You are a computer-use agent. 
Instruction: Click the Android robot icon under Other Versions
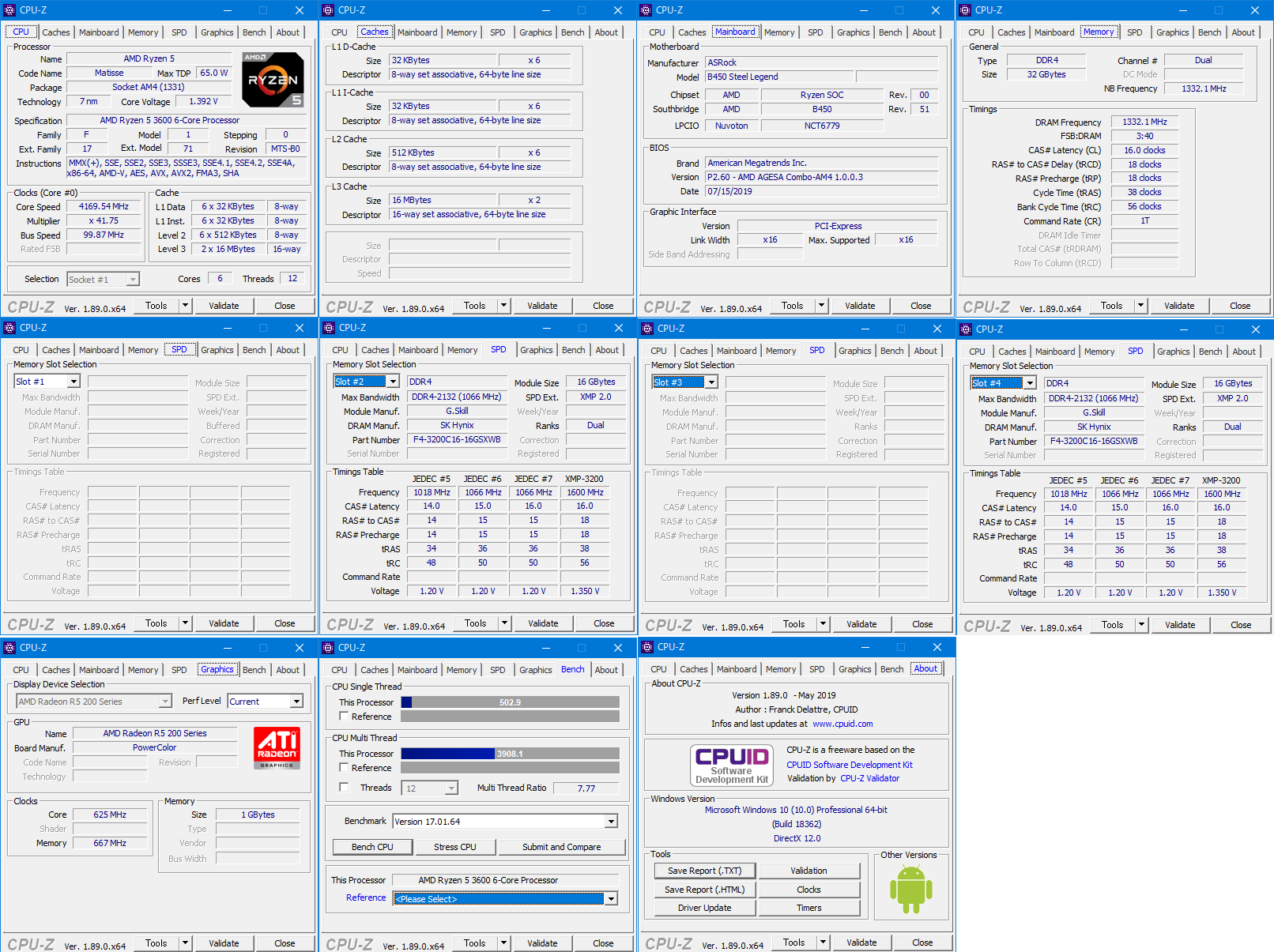[910, 889]
